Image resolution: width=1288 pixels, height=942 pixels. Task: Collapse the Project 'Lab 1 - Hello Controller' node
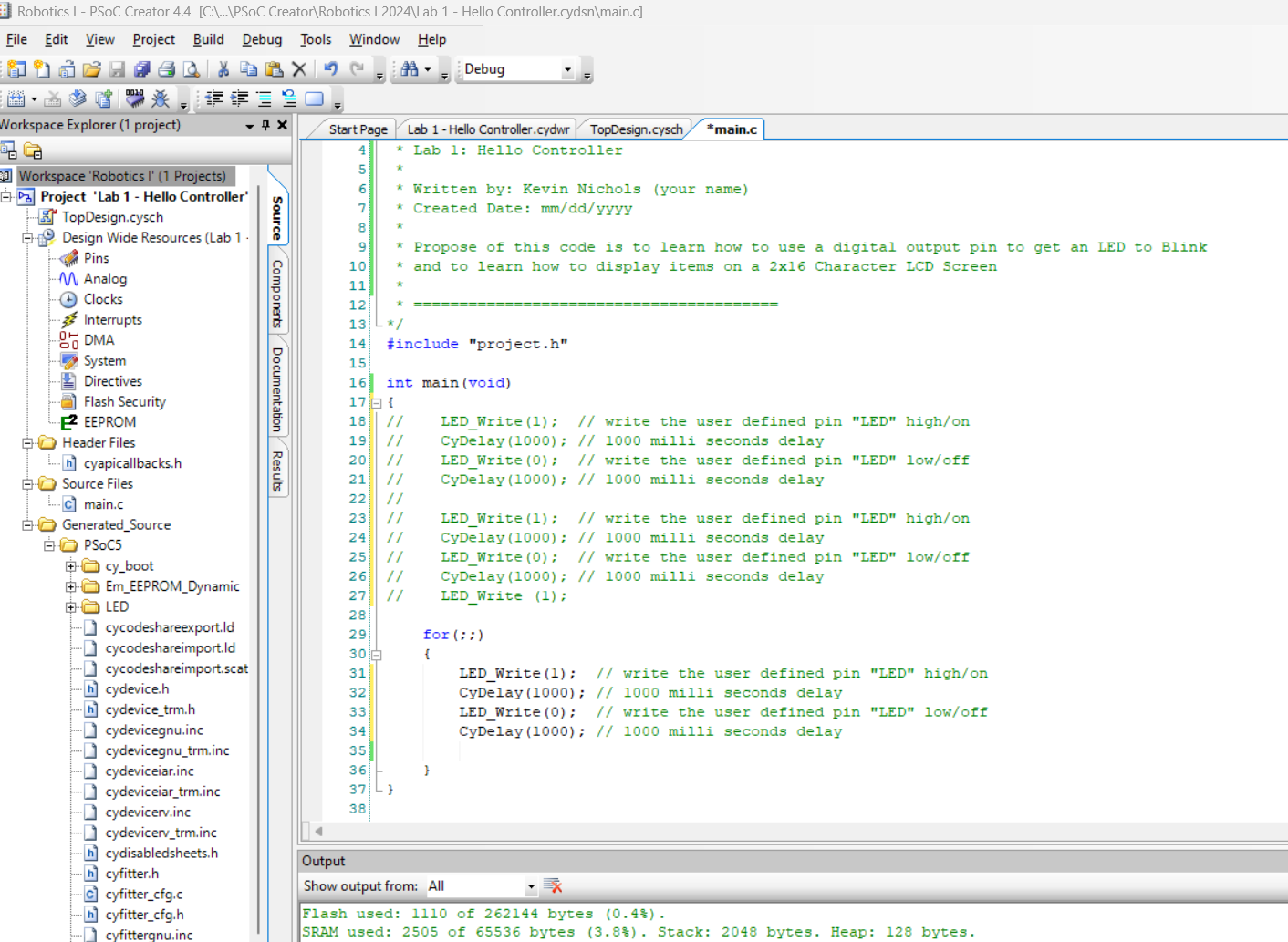[6, 196]
